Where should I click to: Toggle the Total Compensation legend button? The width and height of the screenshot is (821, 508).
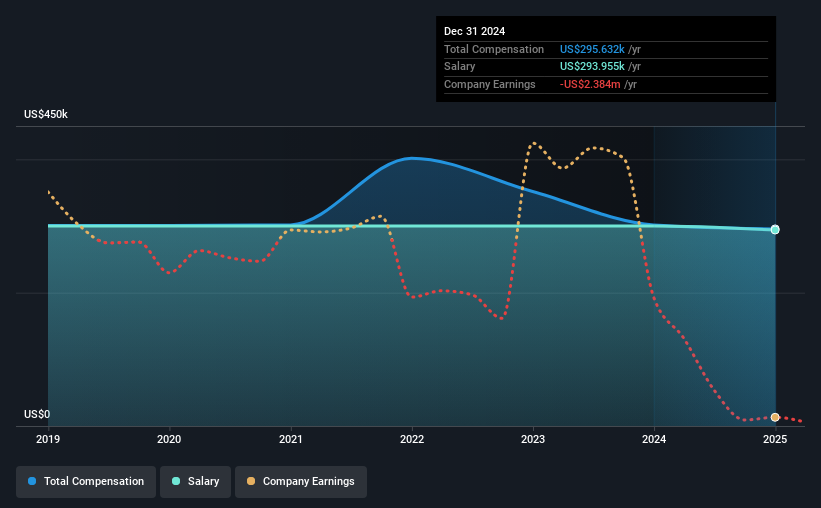[x=86, y=482]
